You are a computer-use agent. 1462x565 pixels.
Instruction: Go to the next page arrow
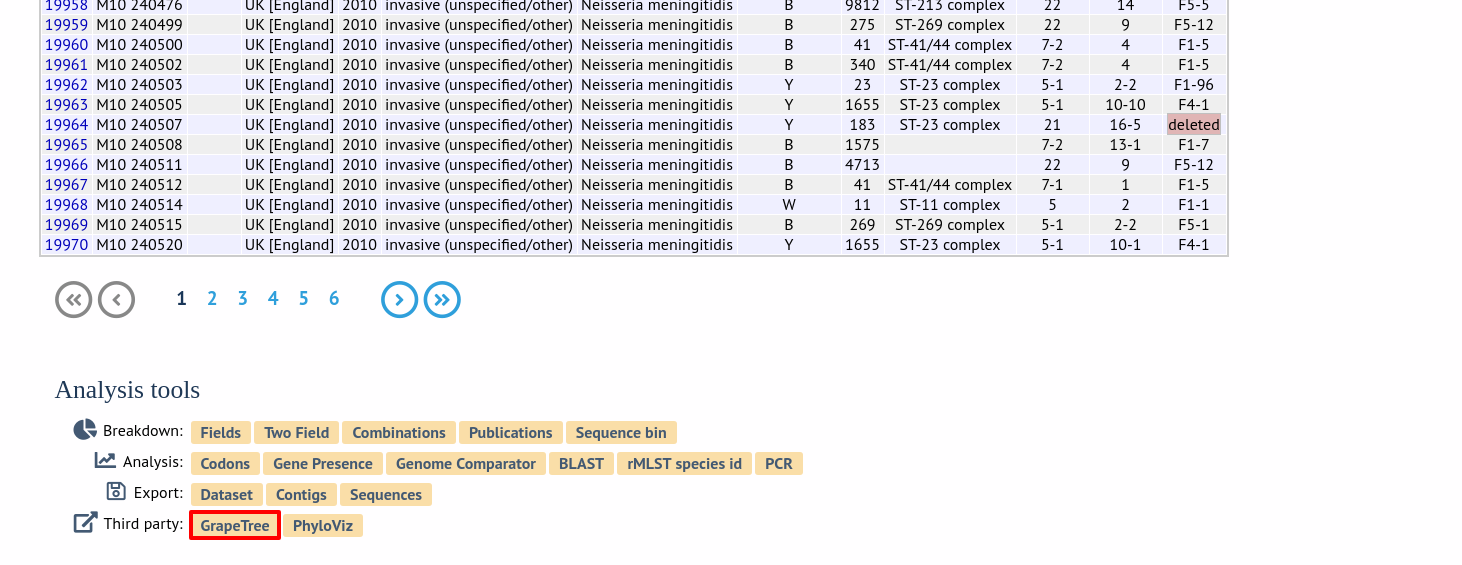[x=399, y=299]
